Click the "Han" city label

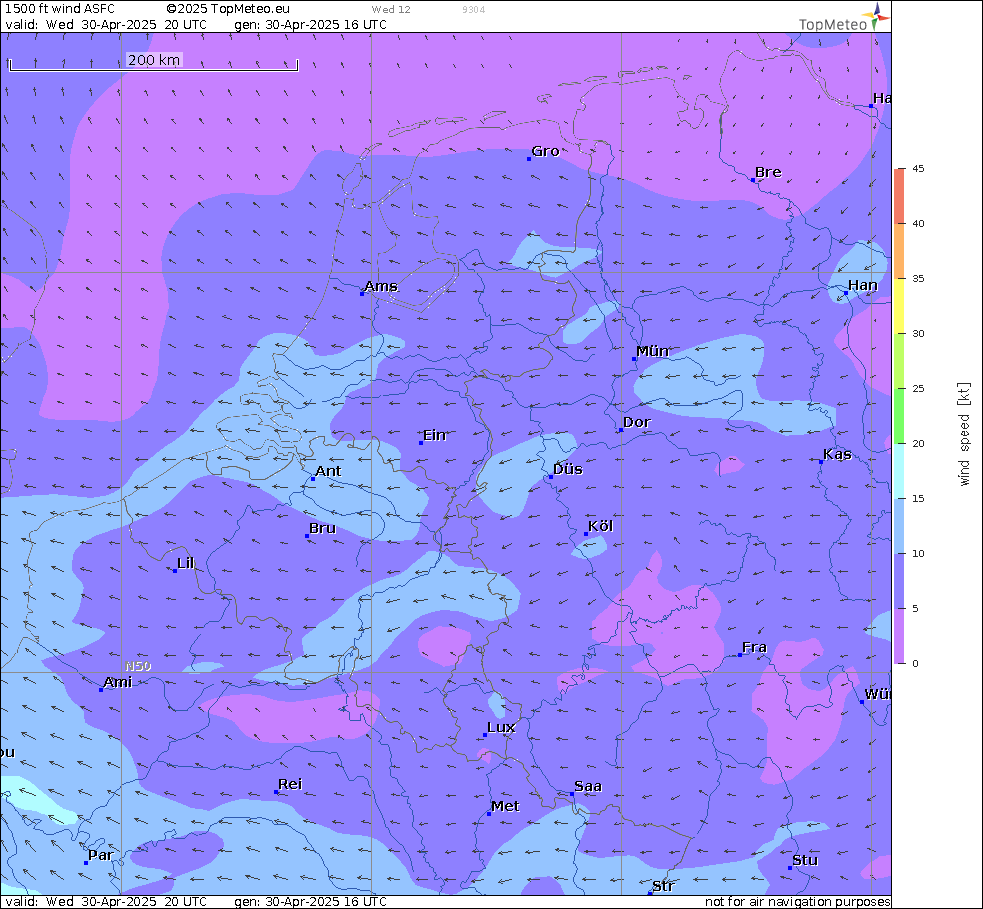(x=863, y=285)
